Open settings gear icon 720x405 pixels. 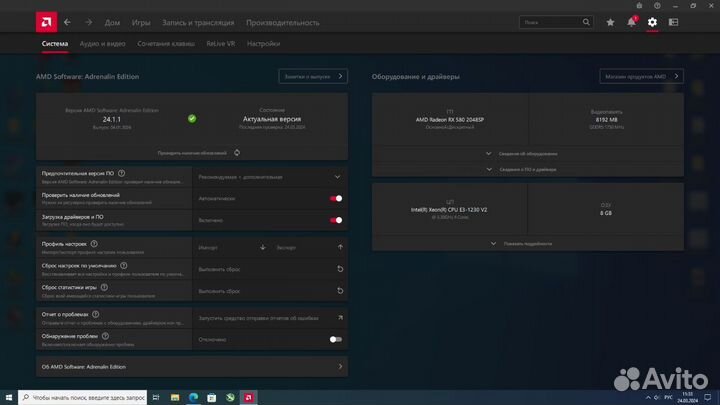coord(652,22)
